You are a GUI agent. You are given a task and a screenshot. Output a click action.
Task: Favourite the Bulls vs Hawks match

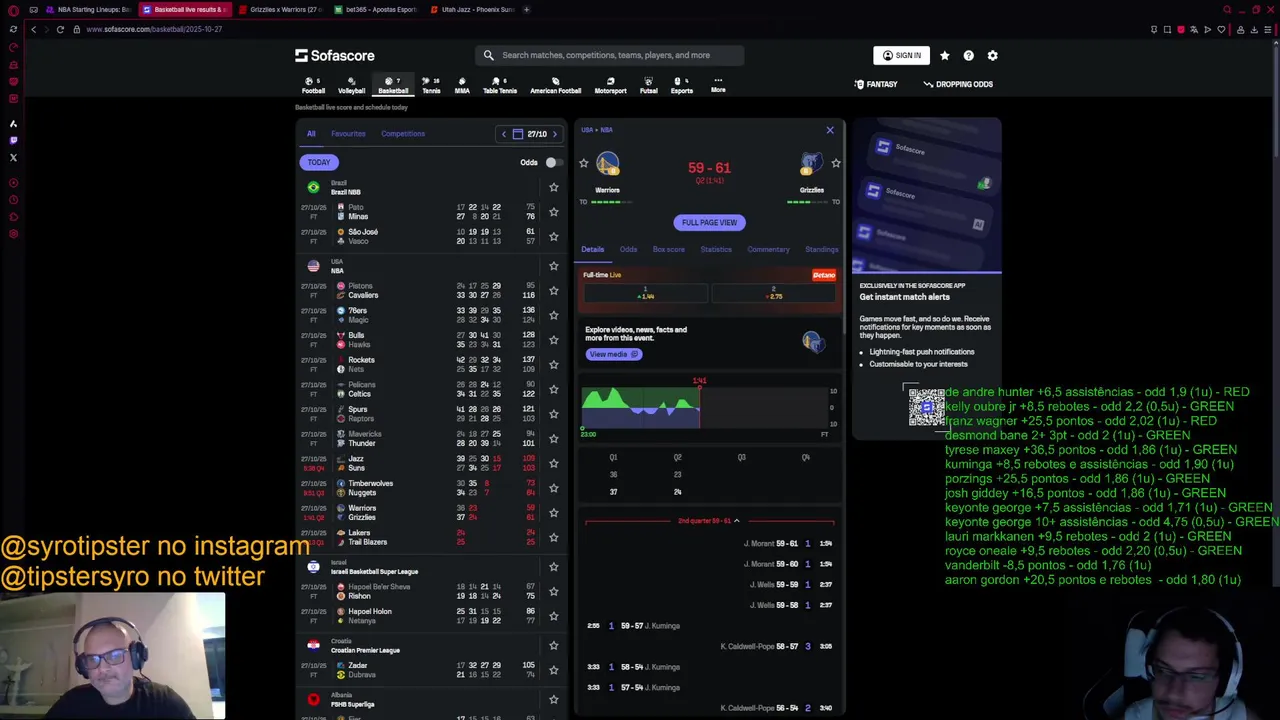tap(553, 340)
